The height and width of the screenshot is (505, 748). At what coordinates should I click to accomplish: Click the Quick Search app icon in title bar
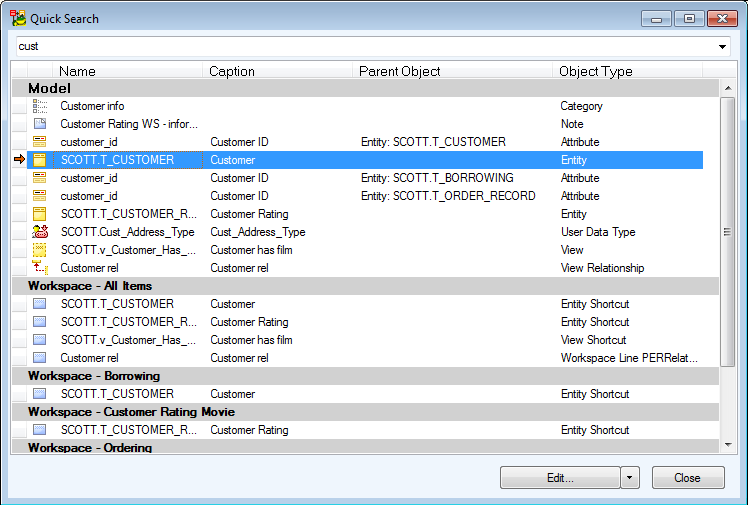click(x=17, y=18)
